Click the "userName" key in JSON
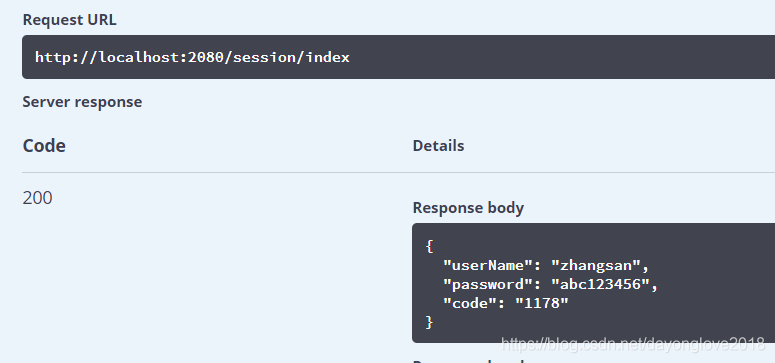775x363 pixels. (x=488, y=266)
